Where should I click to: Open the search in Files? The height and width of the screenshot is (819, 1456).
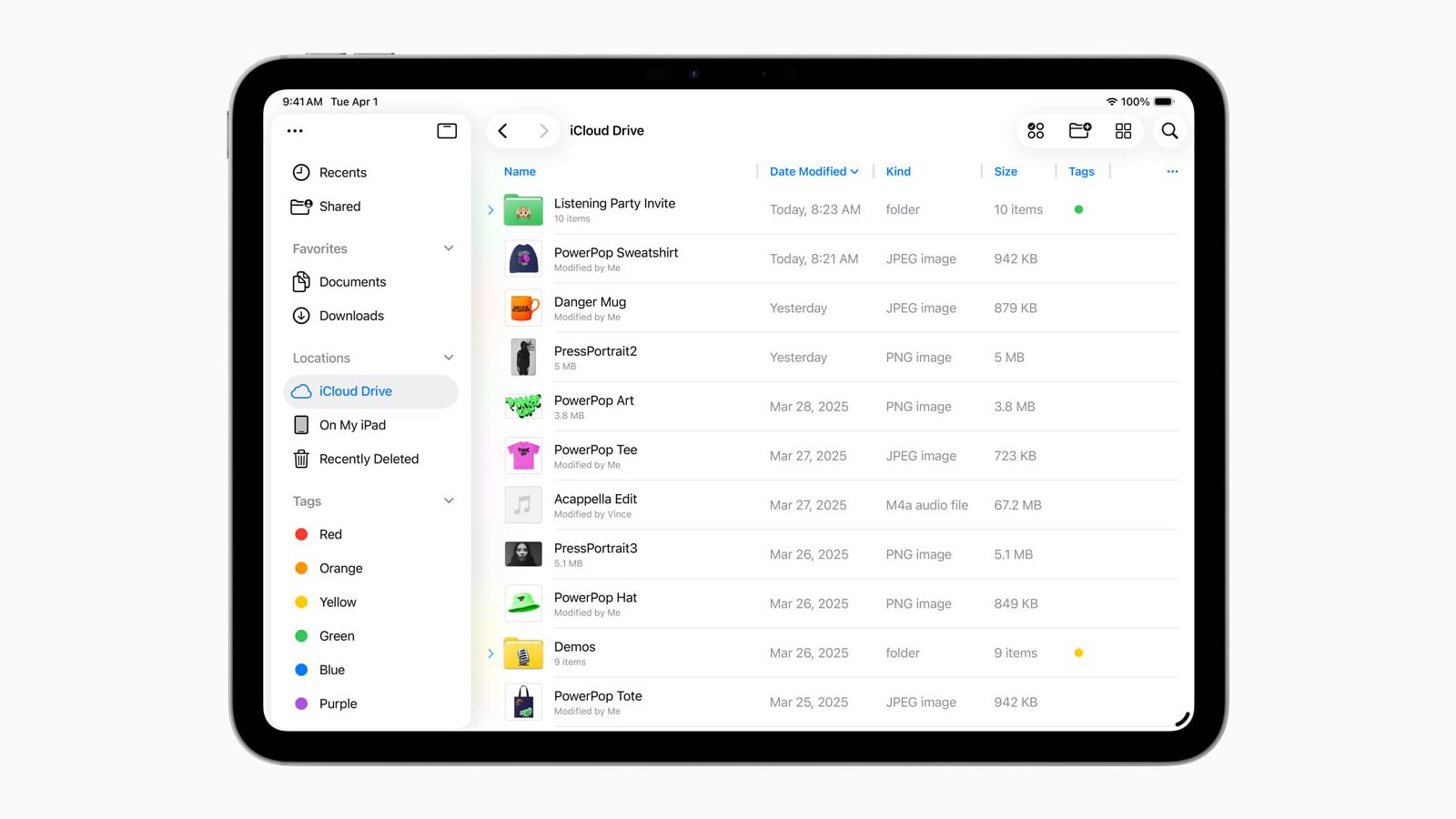[x=1169, y=130]
